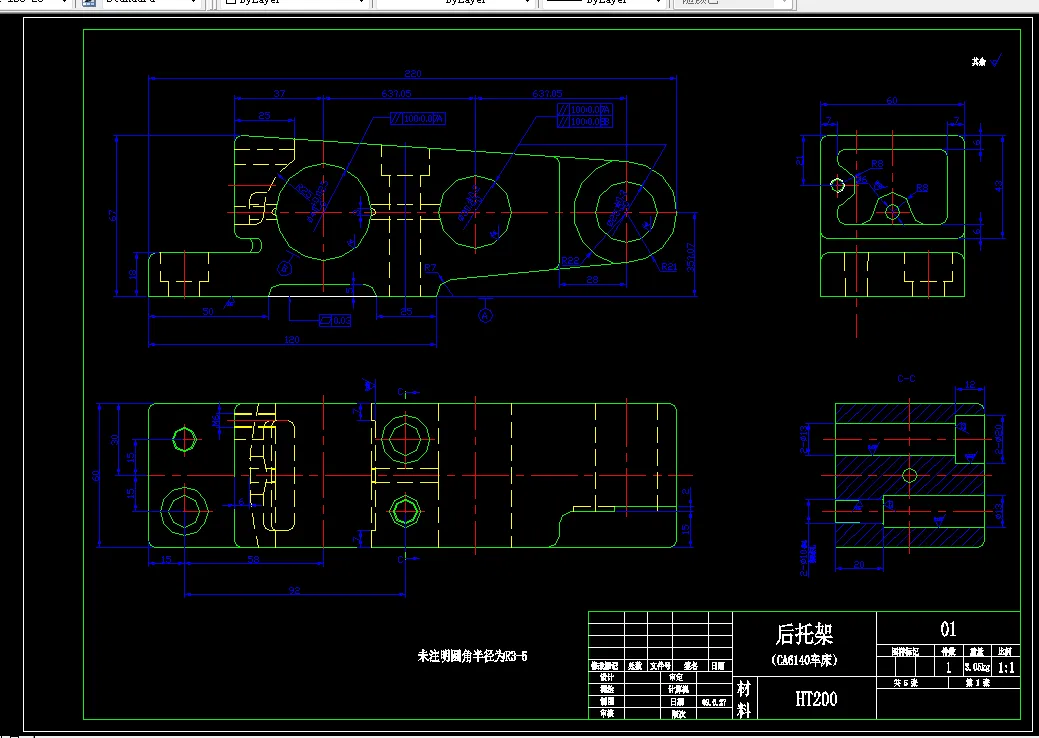
Task: Select the 43 dimension in side view
Action: [x=998, y=186]
